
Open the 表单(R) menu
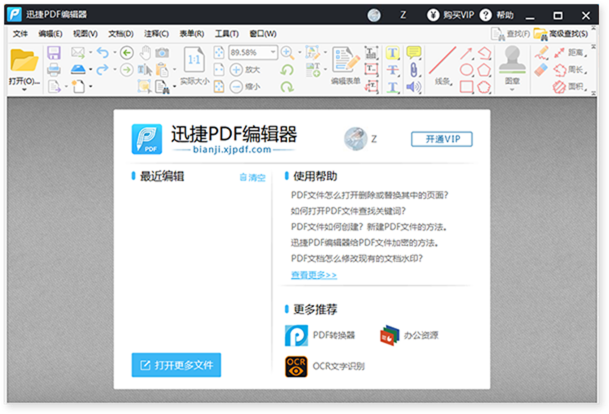(191, 34)
